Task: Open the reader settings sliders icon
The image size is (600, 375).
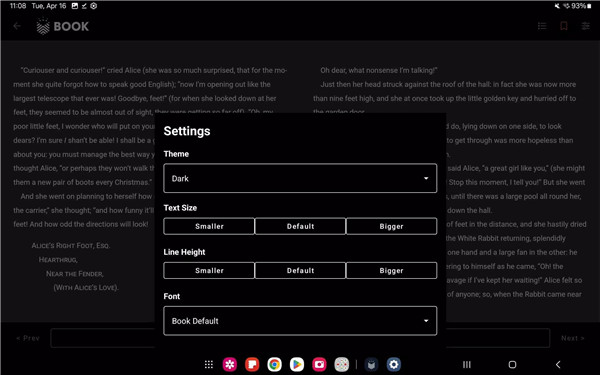Action: pyautogui.click(x=585, y=26)
